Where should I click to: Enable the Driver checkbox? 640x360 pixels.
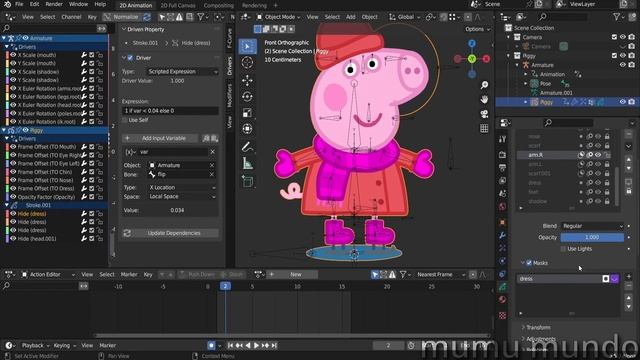pyautogui.click(x=130, y=58)
